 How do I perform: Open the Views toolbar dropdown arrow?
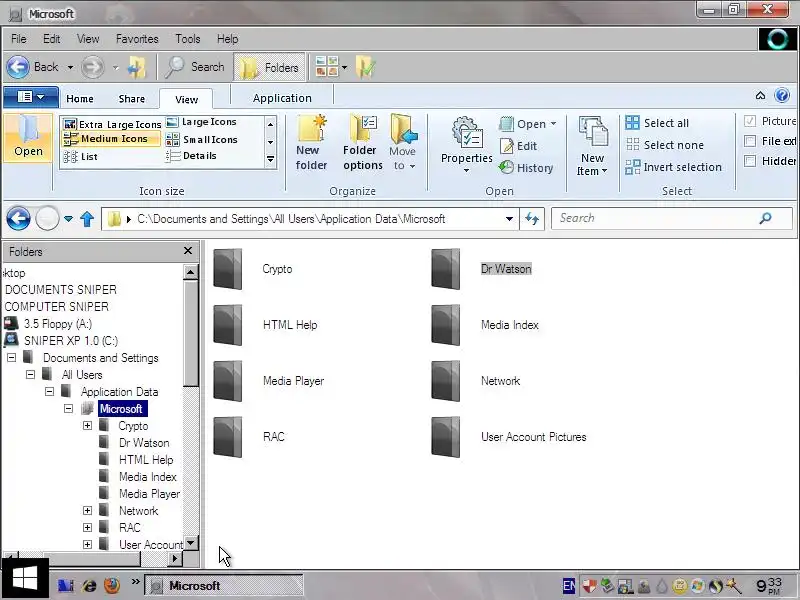pyautogui.click(x=345, y=67)
